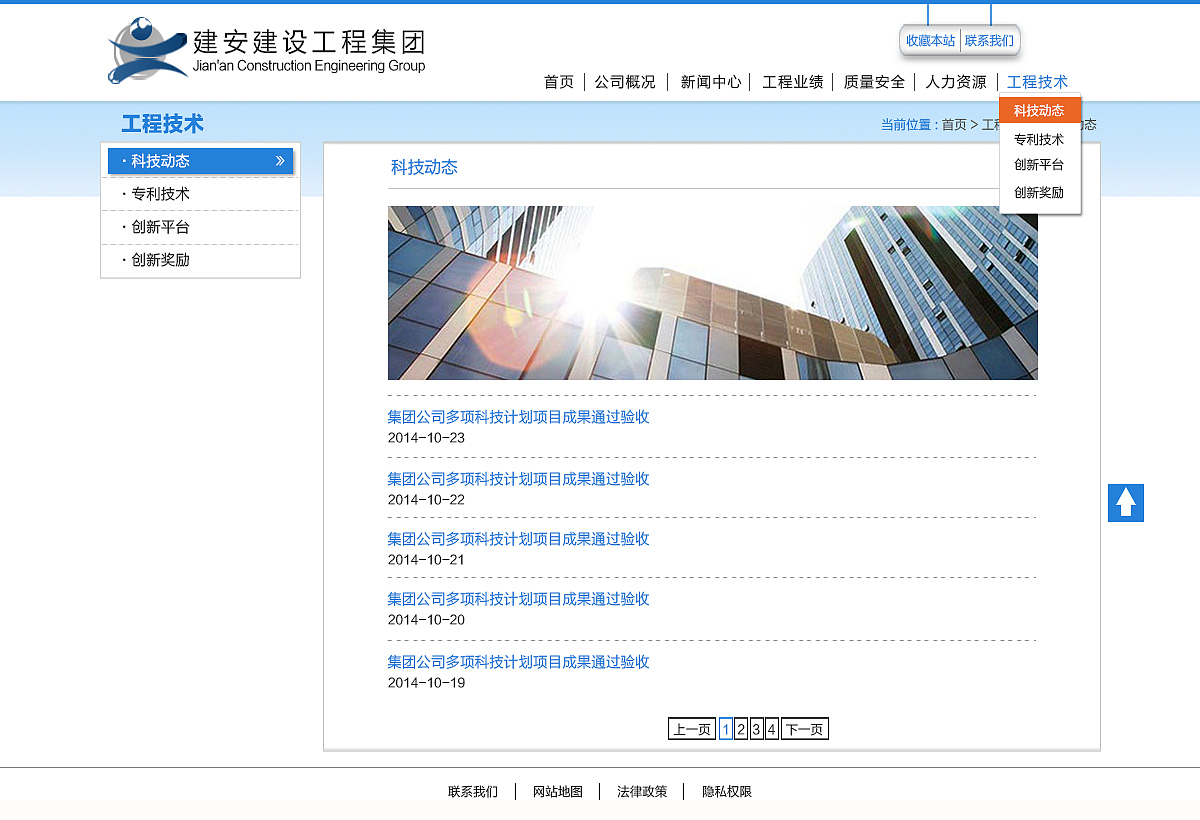Go to page 3 in pagination
This screenshot has height=820, width=1200.
tap(756, 728)
